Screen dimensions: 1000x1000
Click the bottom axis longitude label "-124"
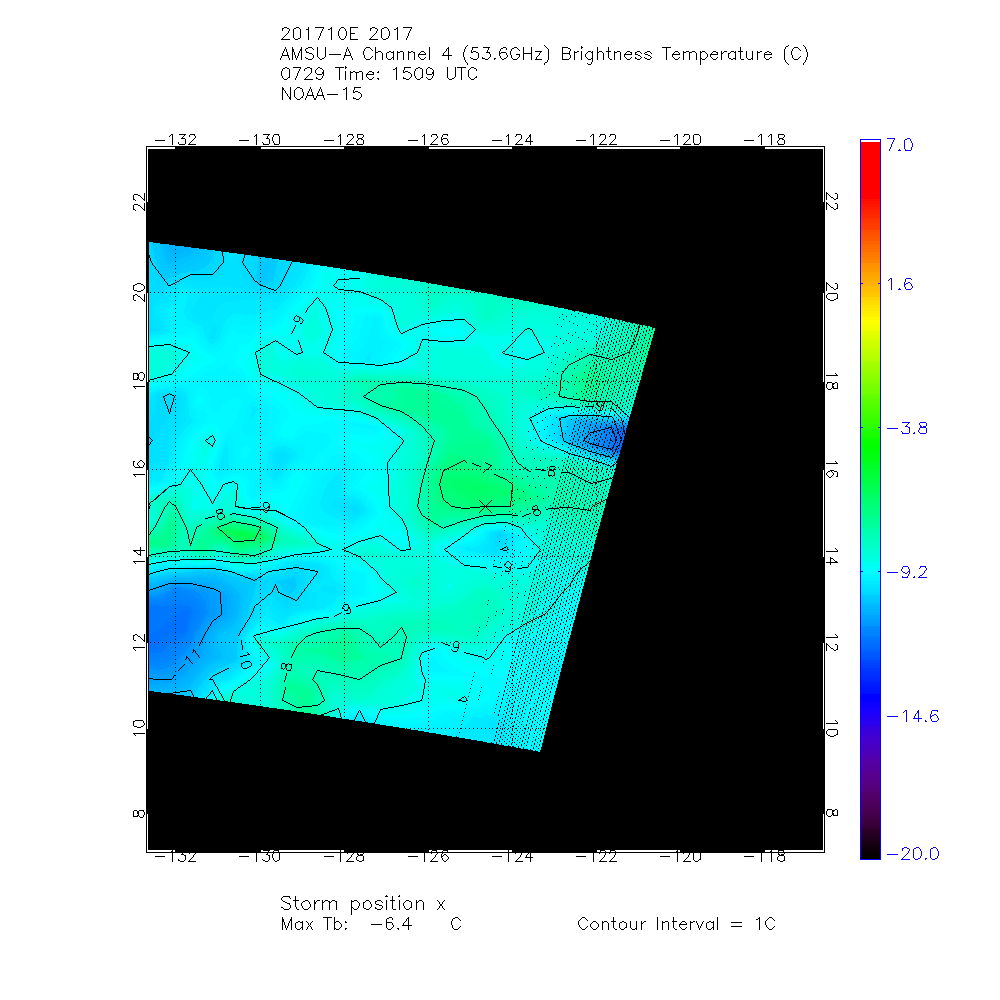click(x=513, y=857)
